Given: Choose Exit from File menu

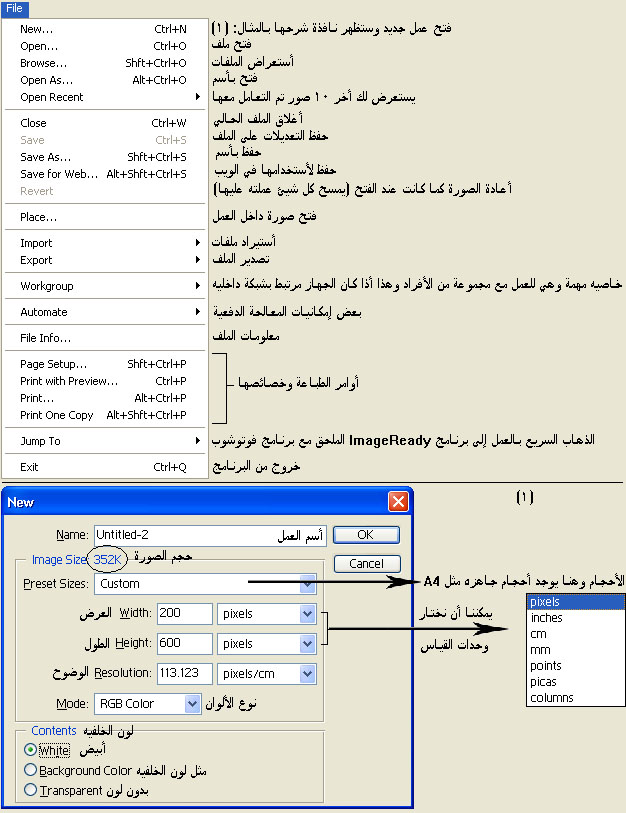Looking at the screenshot, I should coord(104,467).
